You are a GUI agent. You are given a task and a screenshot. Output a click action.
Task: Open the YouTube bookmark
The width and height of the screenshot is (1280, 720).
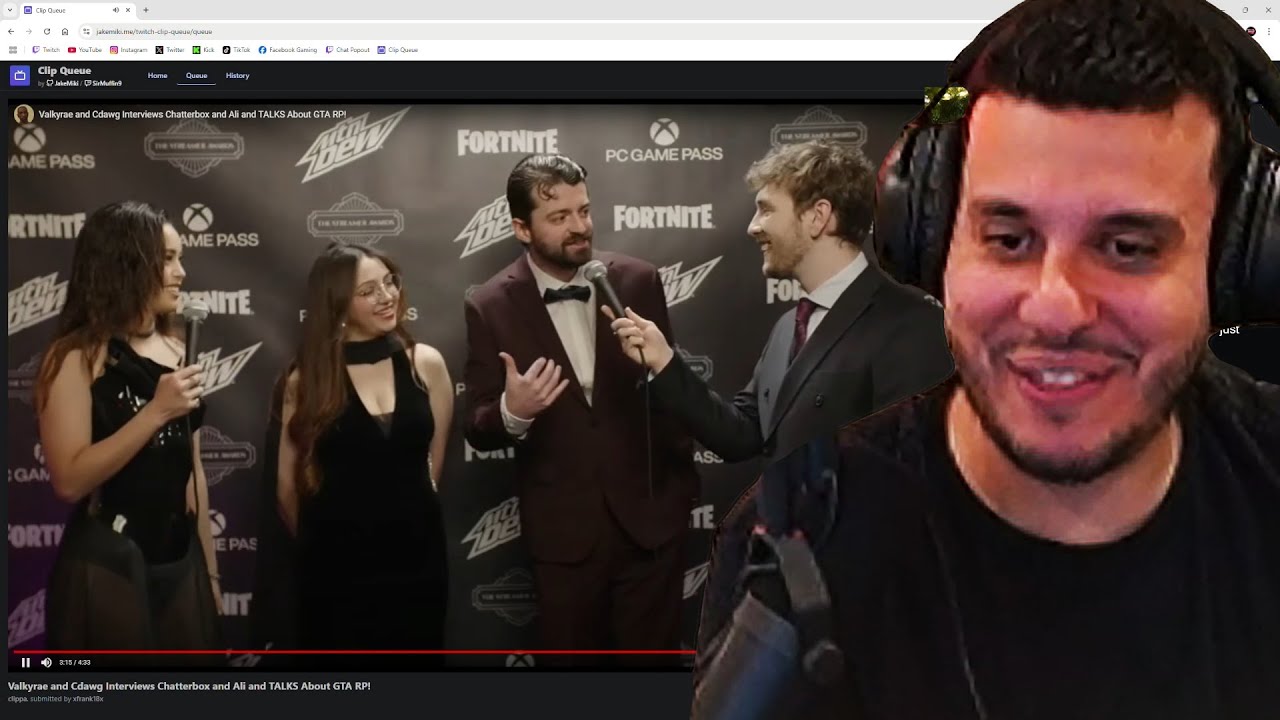(x=85, y=49)
